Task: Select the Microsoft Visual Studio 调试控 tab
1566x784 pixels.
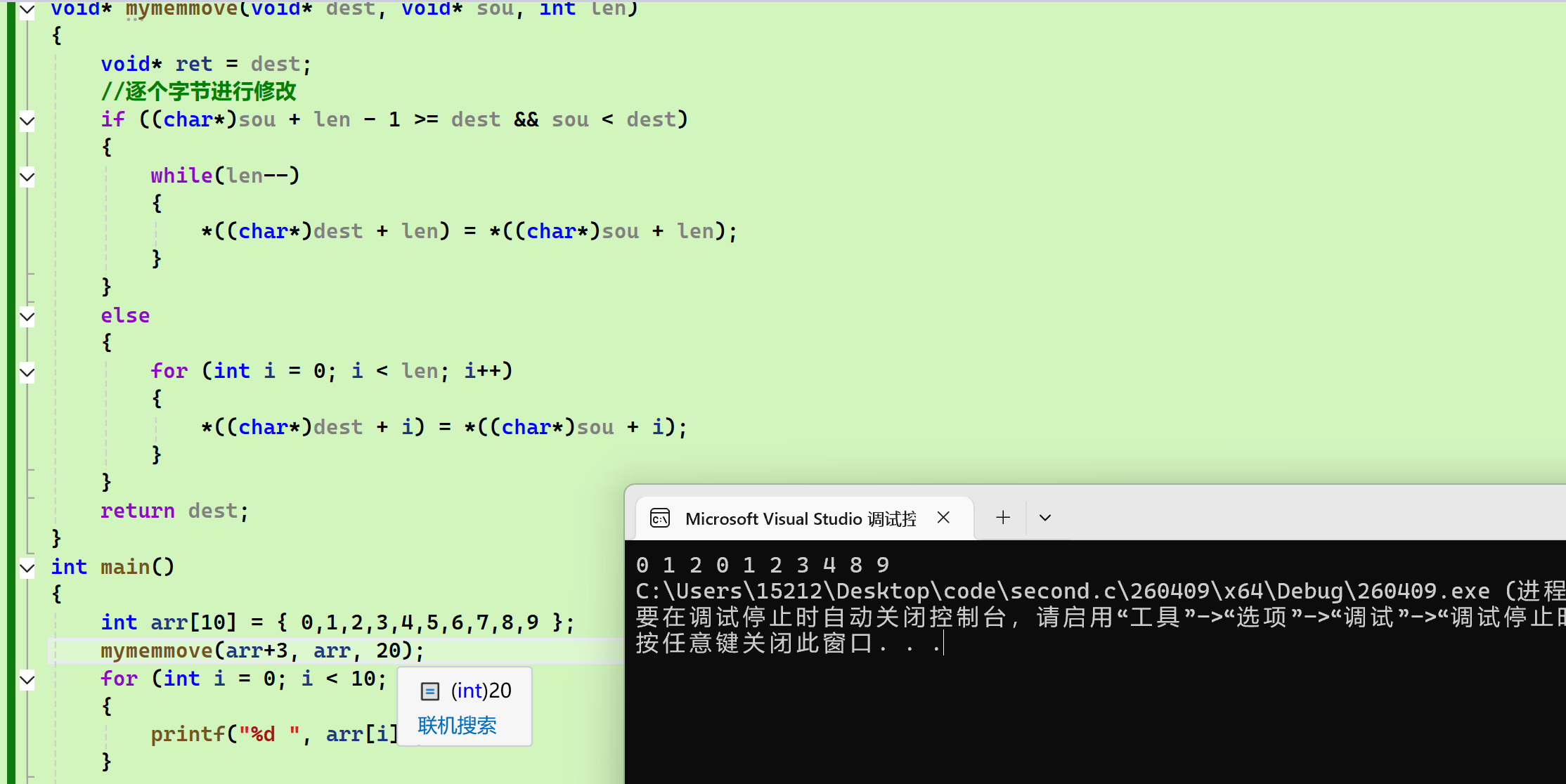Action: point(800,518)
